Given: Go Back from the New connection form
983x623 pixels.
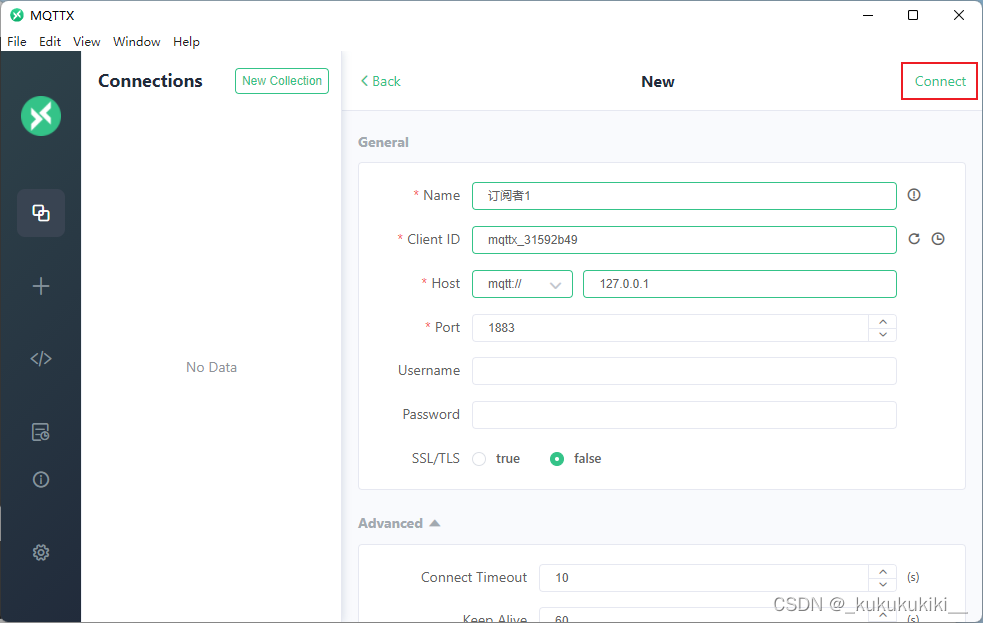Looking at the screenshot, I should pos(381,81).
